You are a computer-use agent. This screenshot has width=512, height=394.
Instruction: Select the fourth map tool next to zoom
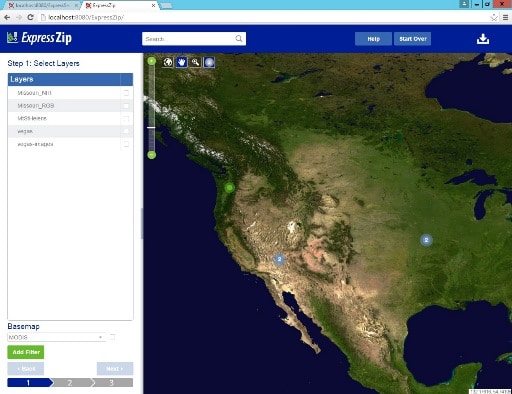[x=209, y=62]
